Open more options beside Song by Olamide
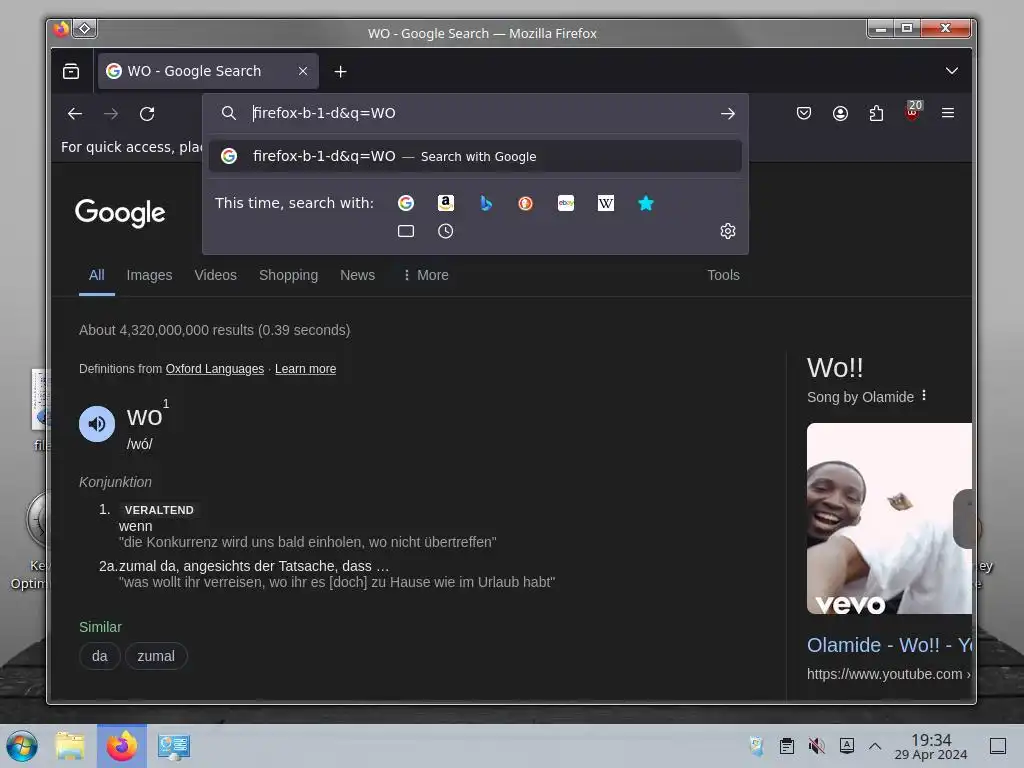The height and width of the screenshot is (768, 1024). 924,396
